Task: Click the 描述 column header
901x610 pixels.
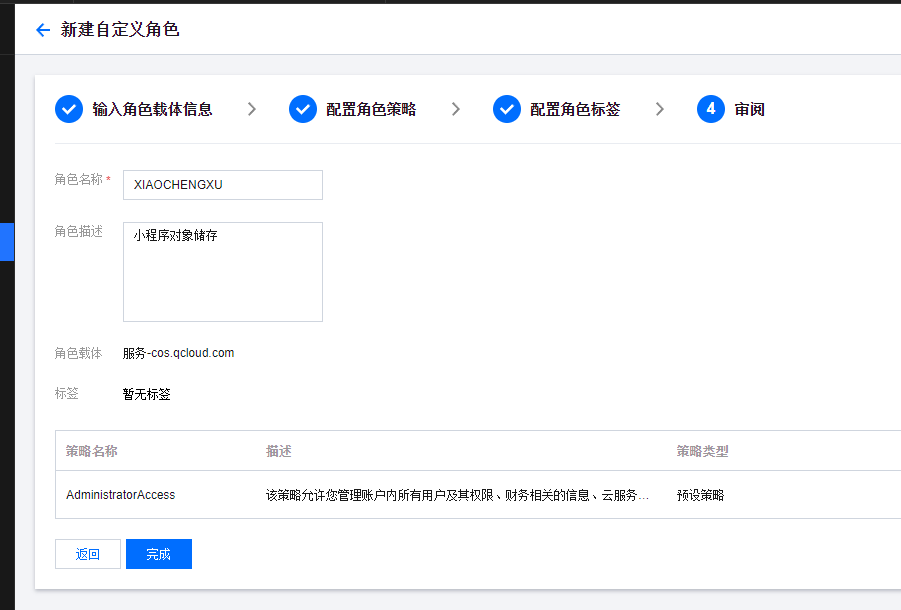Action: pyautogui.click(x=279, y=451)
